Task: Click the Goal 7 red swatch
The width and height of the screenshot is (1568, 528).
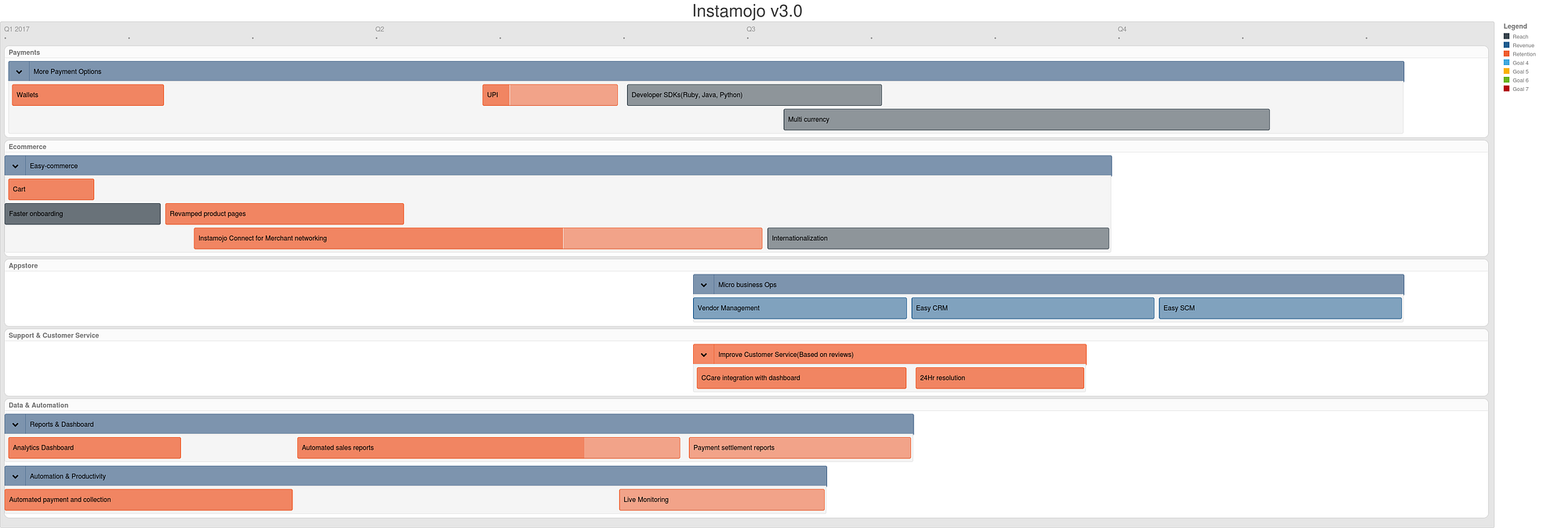Action: pos(1506,89)
